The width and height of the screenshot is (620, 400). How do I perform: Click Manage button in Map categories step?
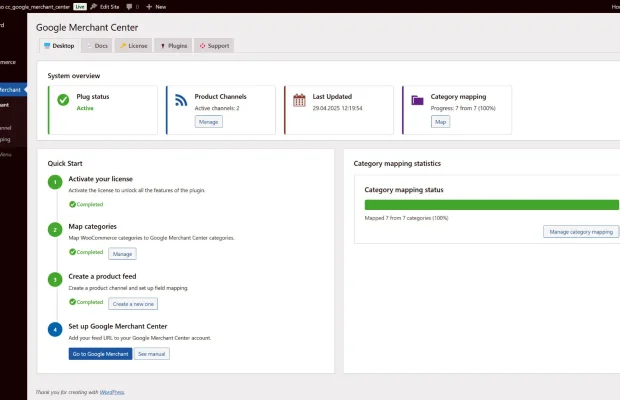(x=123, y=254)
